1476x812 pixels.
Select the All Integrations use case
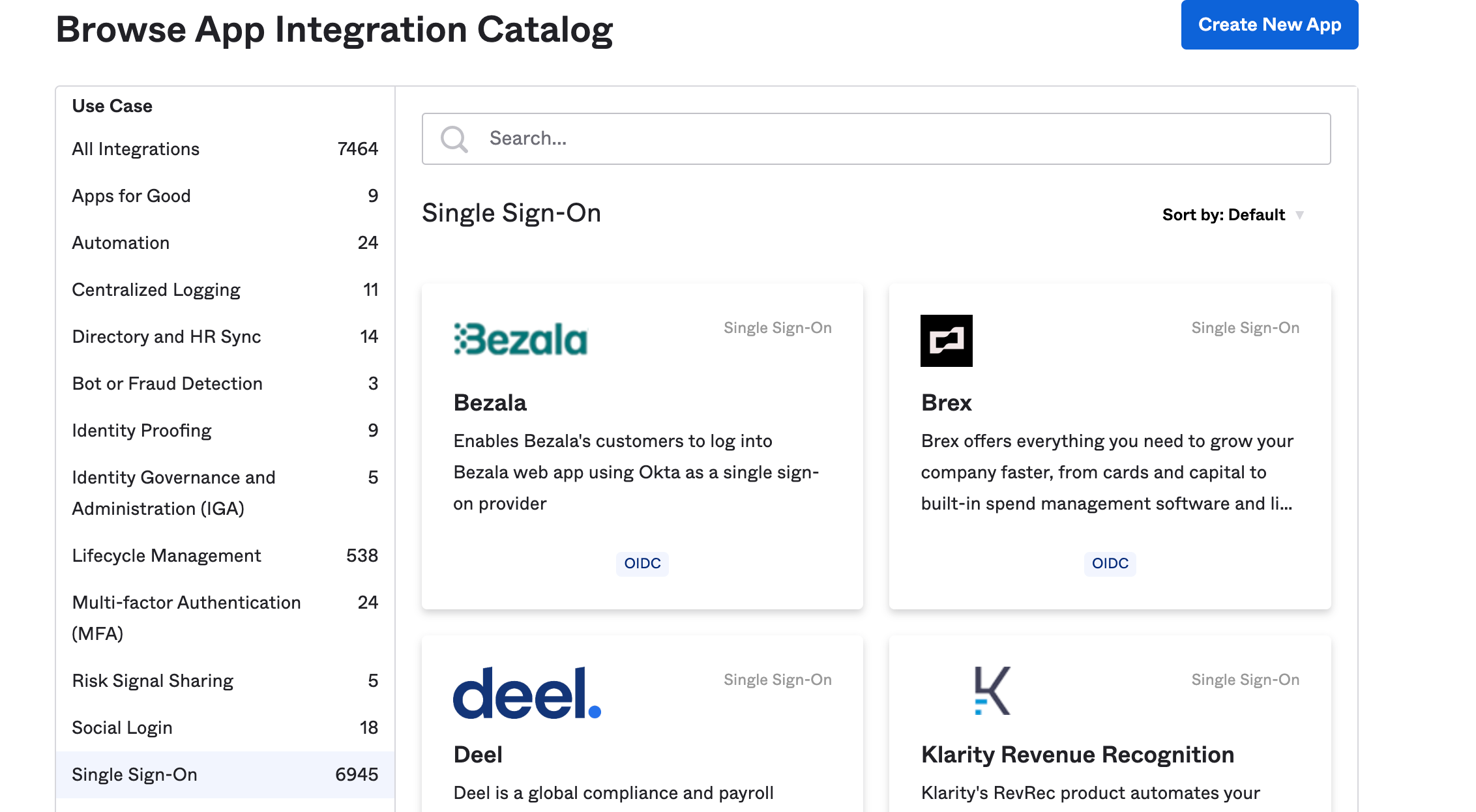click(x=136, y=149)
